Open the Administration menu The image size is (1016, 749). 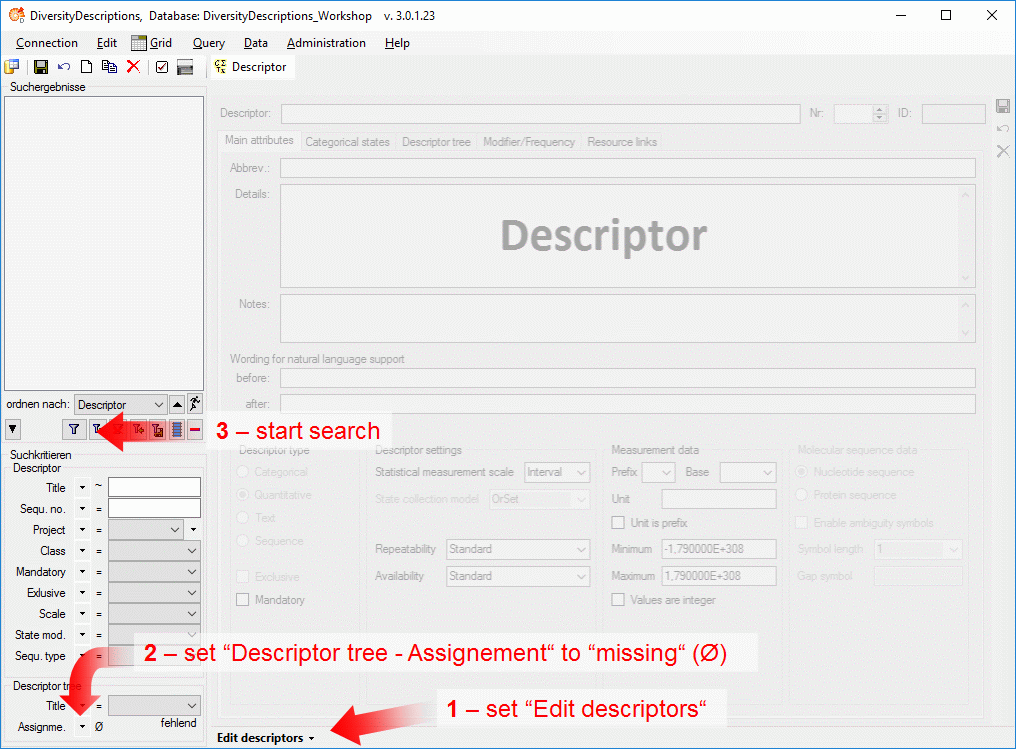coord(326,43)
